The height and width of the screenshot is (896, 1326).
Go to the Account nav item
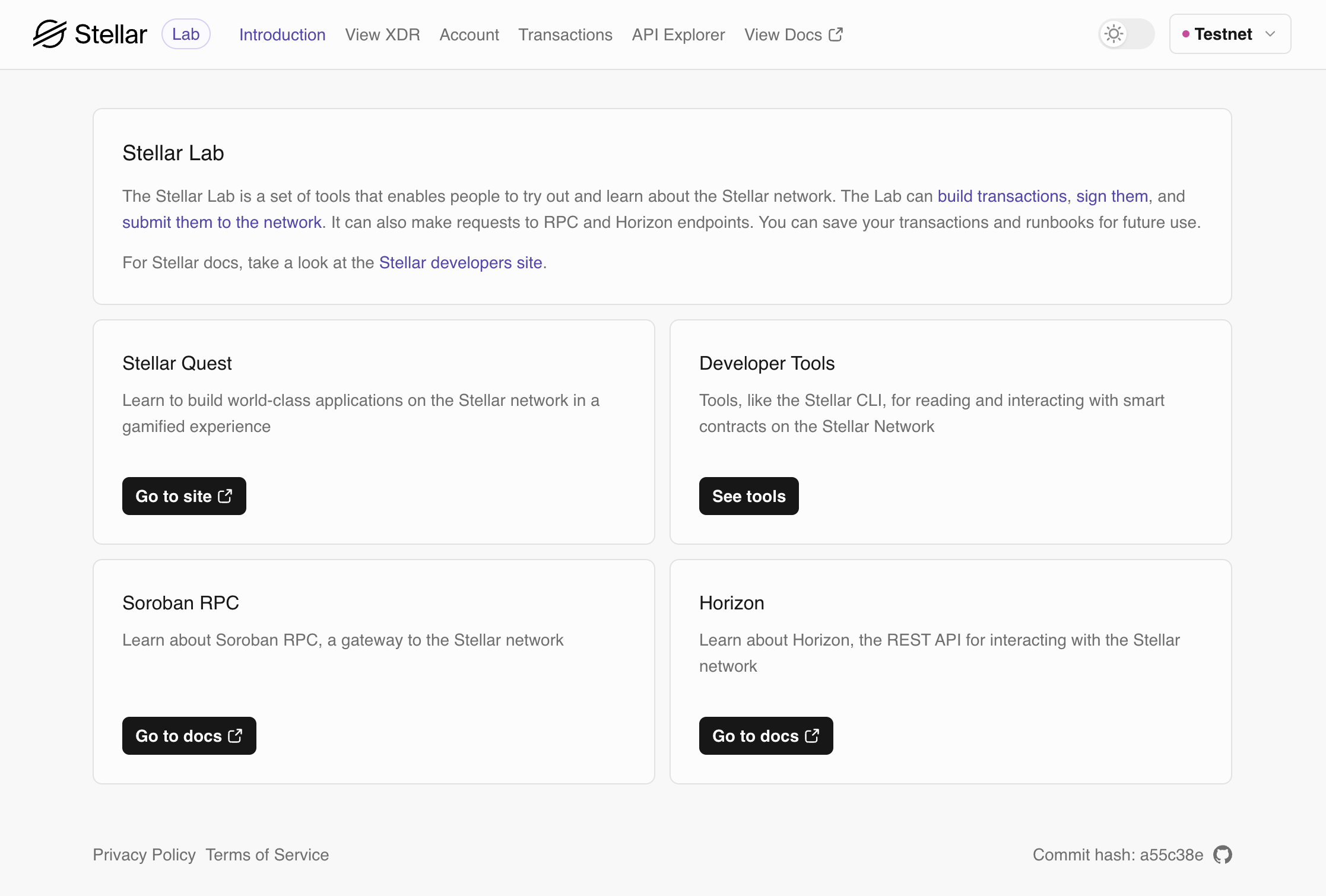pyautogui.click(x=470, y=34)
